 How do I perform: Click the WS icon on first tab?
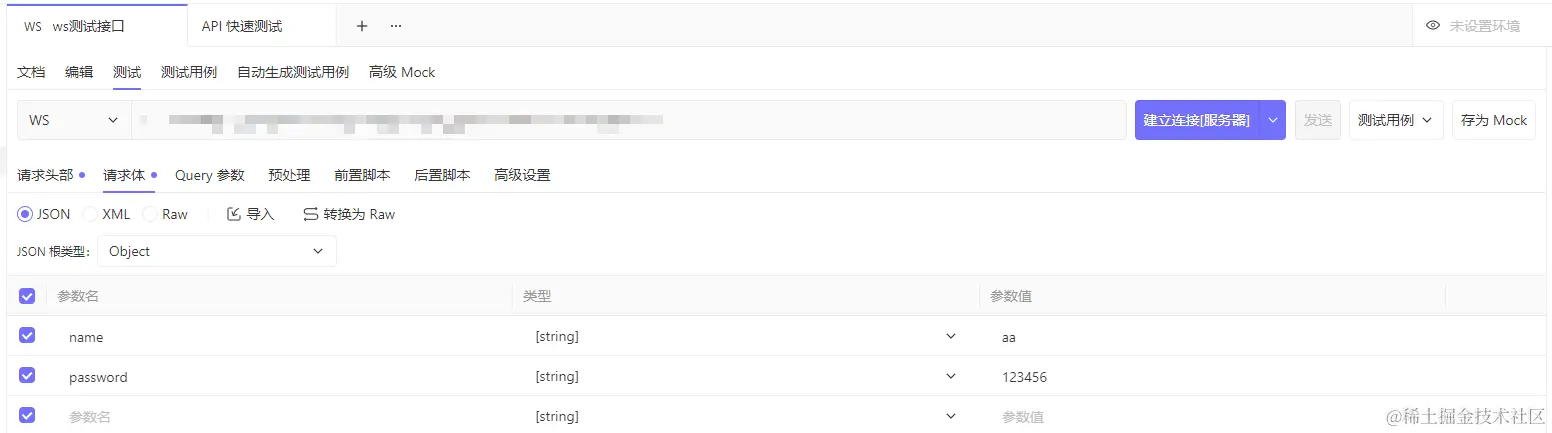pyautogui.click(x=33, y=27)
